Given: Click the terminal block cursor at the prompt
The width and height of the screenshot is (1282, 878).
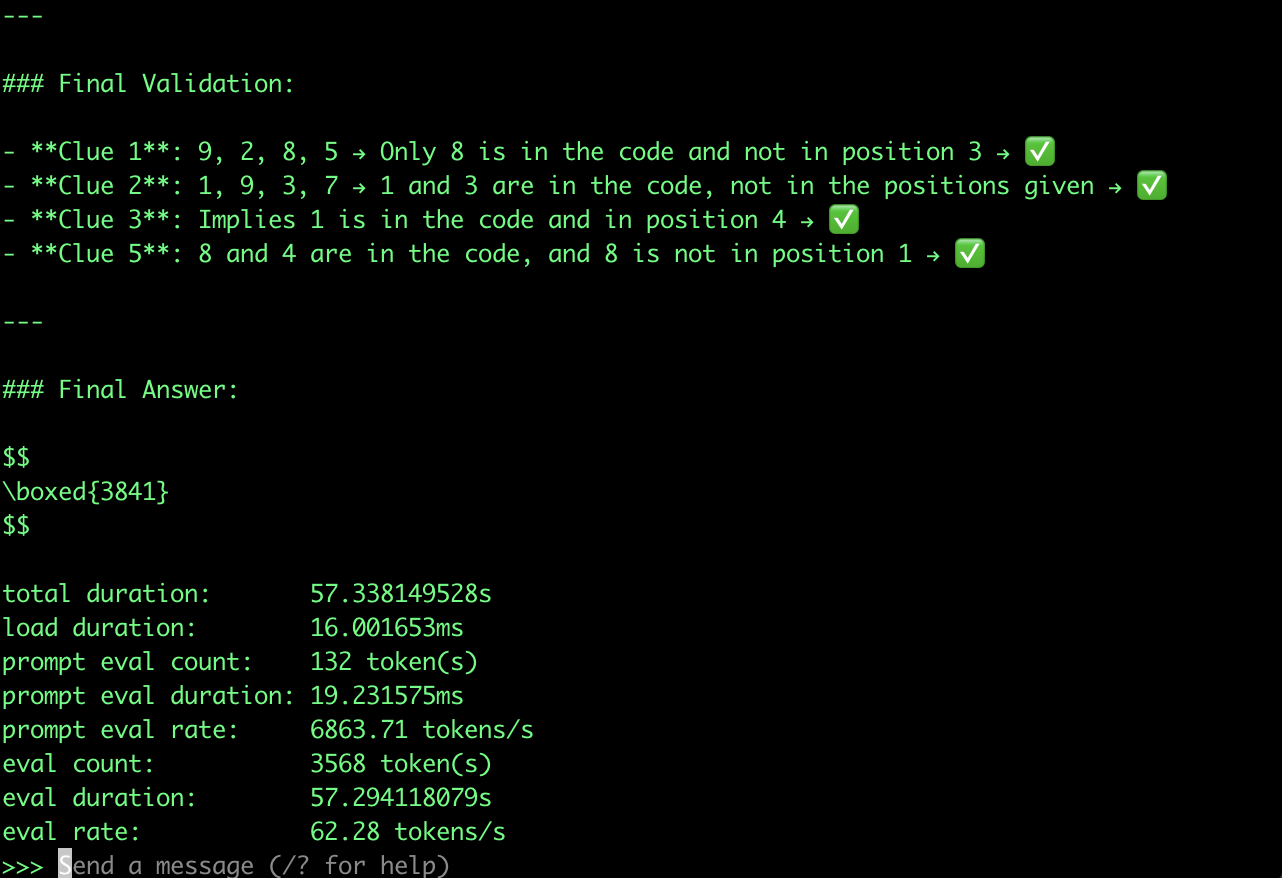Looking at the screenshot, I should pyautogui.click(x=65, y=865).
